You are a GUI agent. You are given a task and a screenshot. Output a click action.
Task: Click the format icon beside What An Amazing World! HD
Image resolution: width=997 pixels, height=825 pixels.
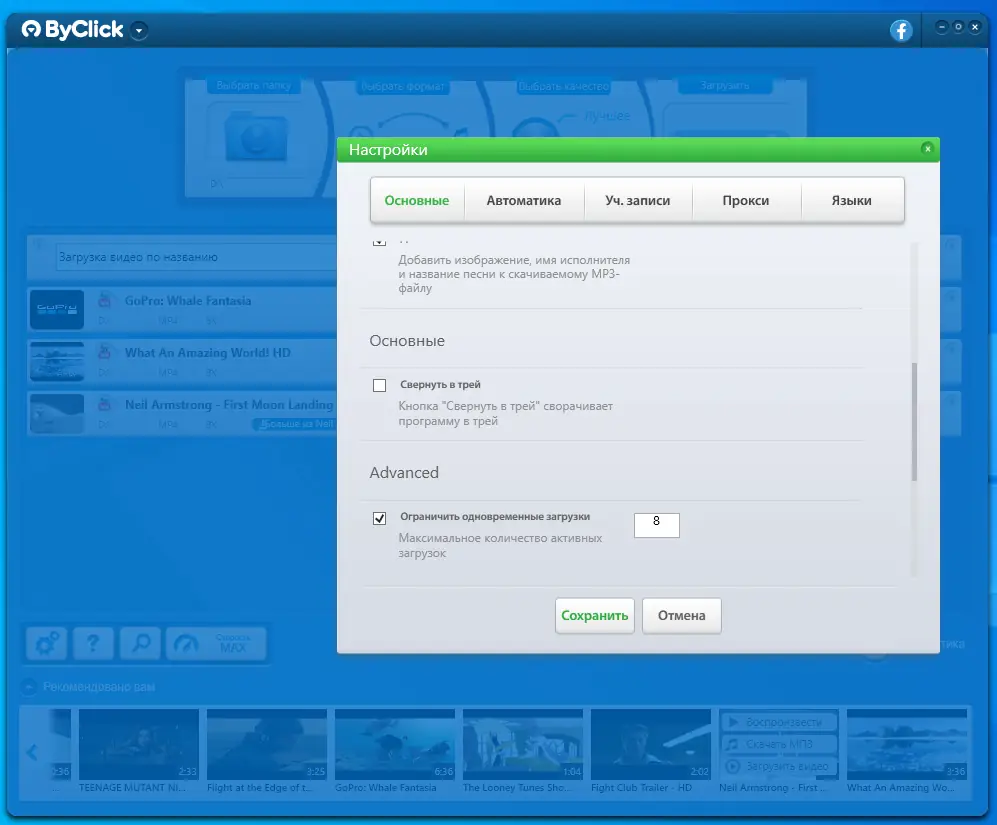click(x=105, y=352)
